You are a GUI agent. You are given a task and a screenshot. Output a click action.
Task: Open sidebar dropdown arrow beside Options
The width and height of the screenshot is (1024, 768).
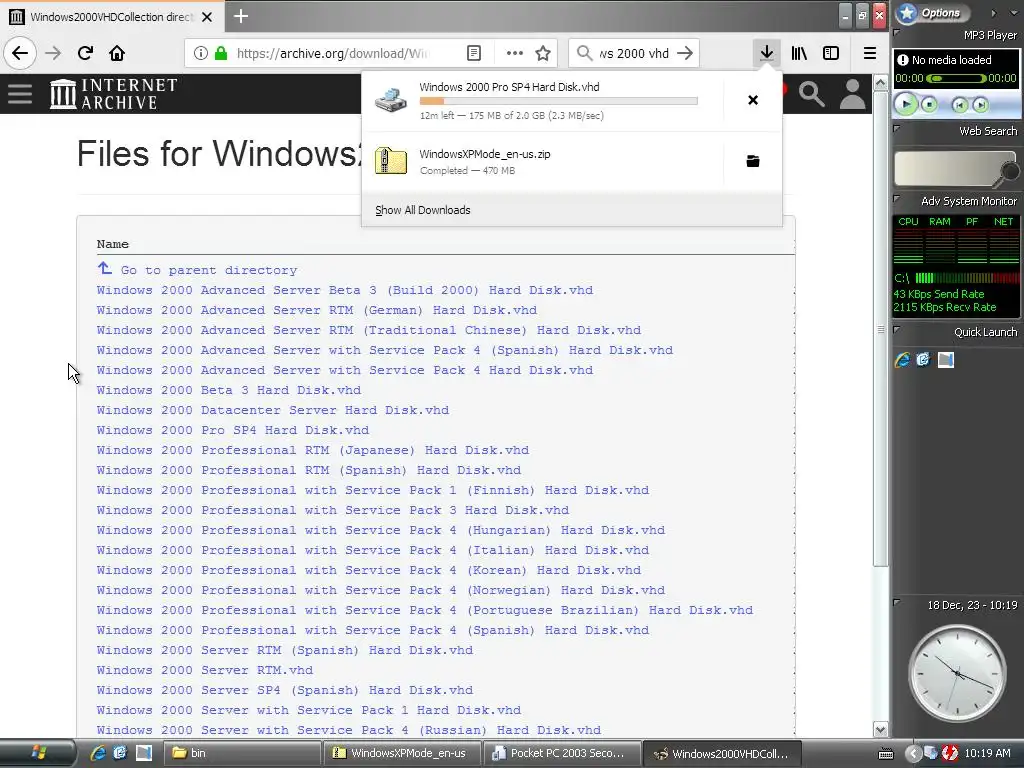pyautogui.click(x=1014, y=13)
